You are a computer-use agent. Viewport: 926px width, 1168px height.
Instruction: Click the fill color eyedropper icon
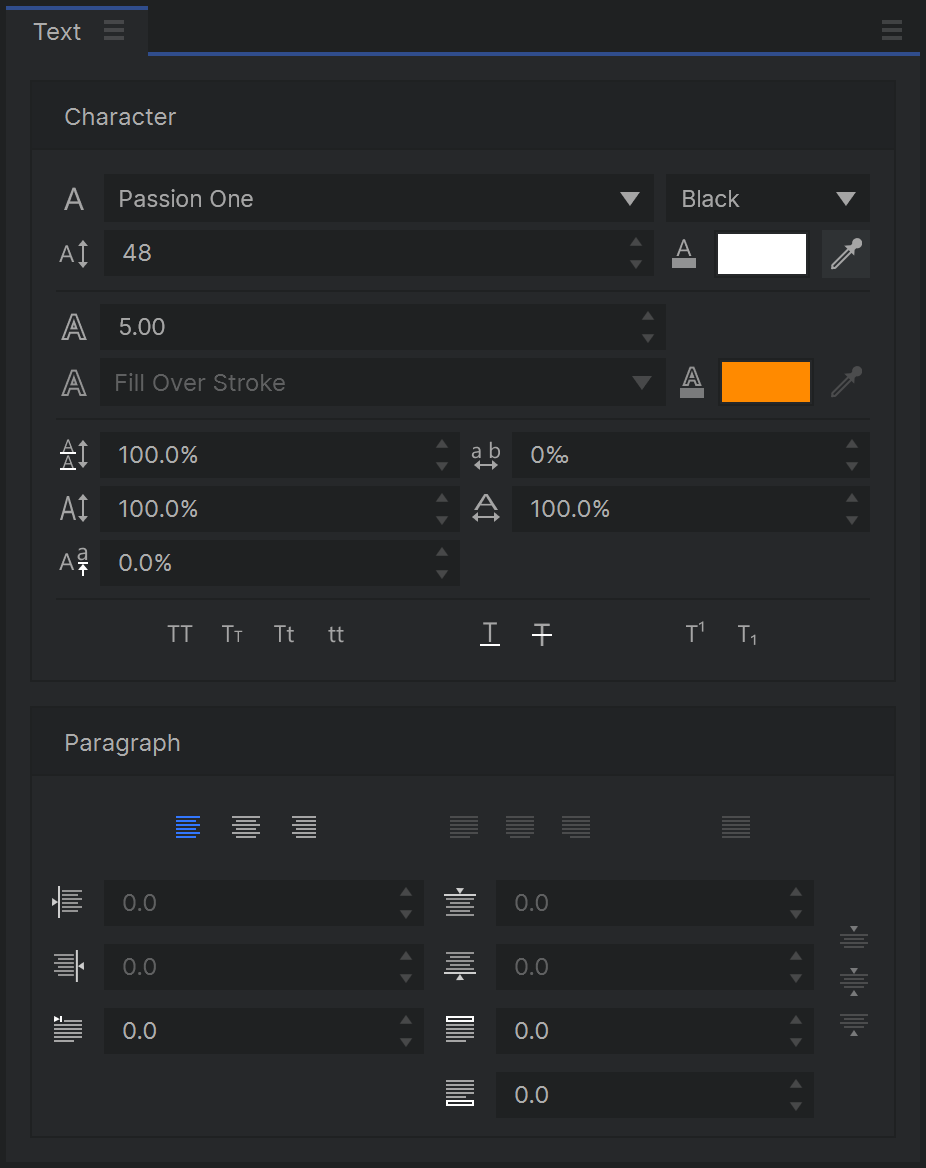coord(845,254)
